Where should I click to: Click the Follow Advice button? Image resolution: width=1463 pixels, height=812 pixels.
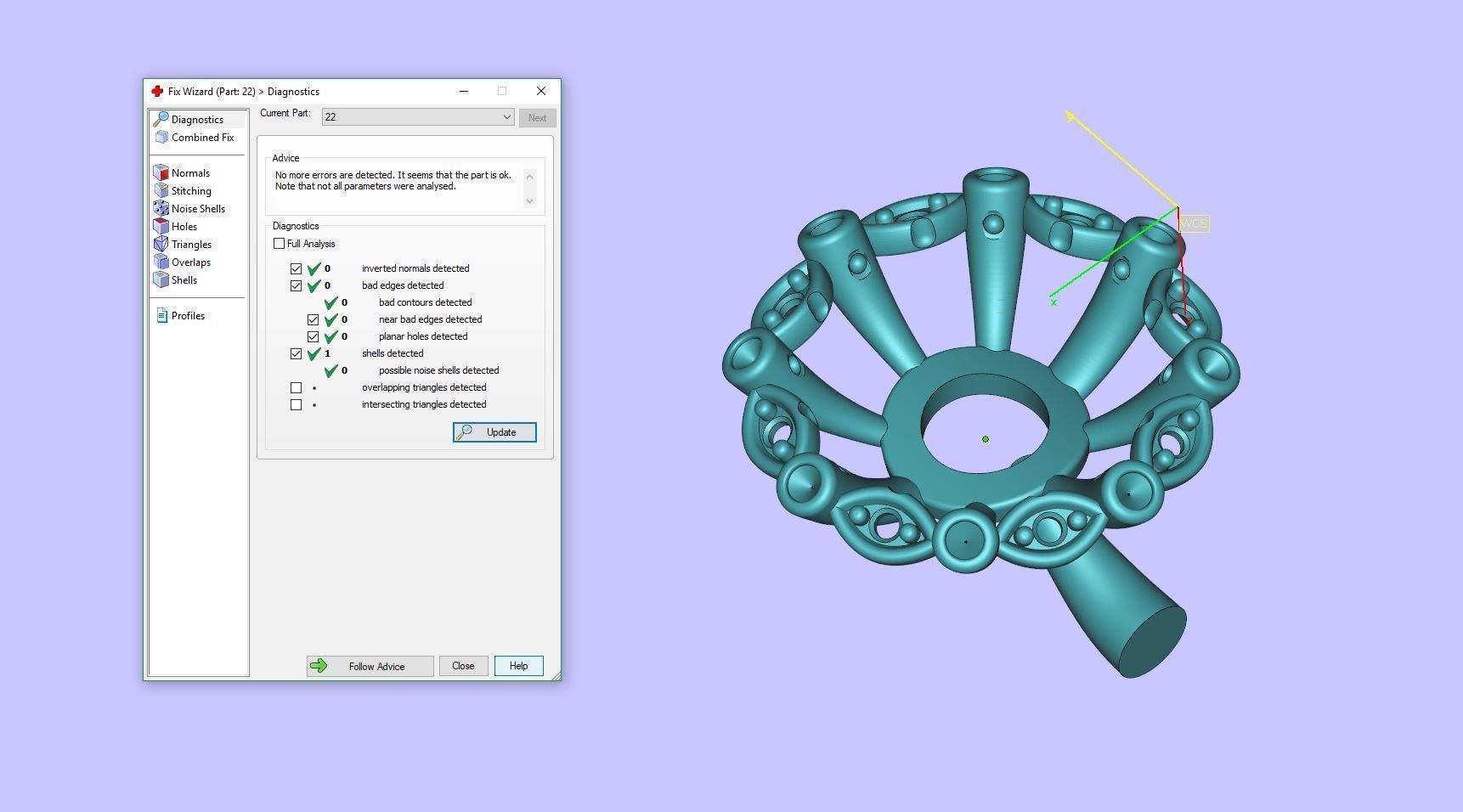[x=370, y=666]
